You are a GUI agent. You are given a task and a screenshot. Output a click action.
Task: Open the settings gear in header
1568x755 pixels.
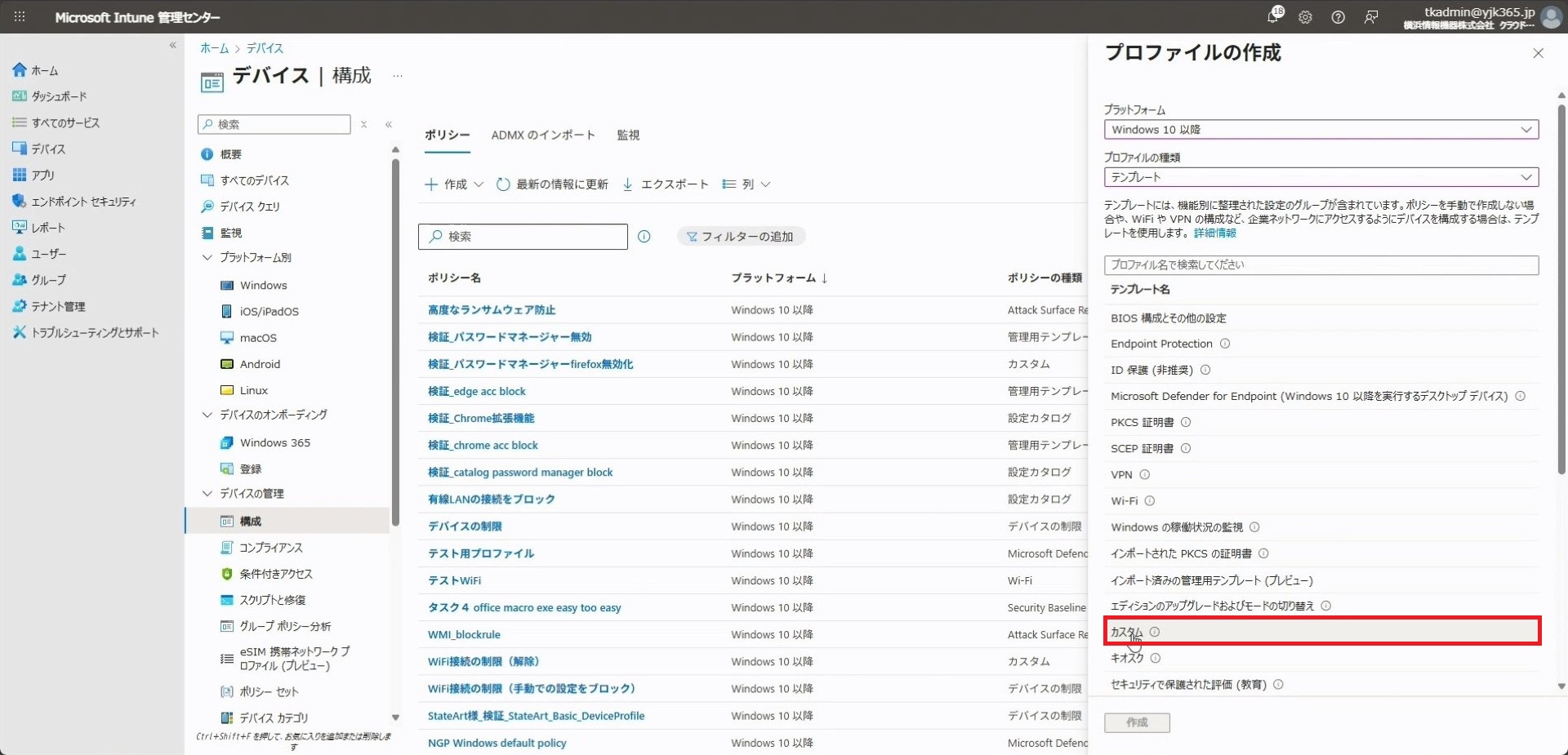(x=1305, y=17)
